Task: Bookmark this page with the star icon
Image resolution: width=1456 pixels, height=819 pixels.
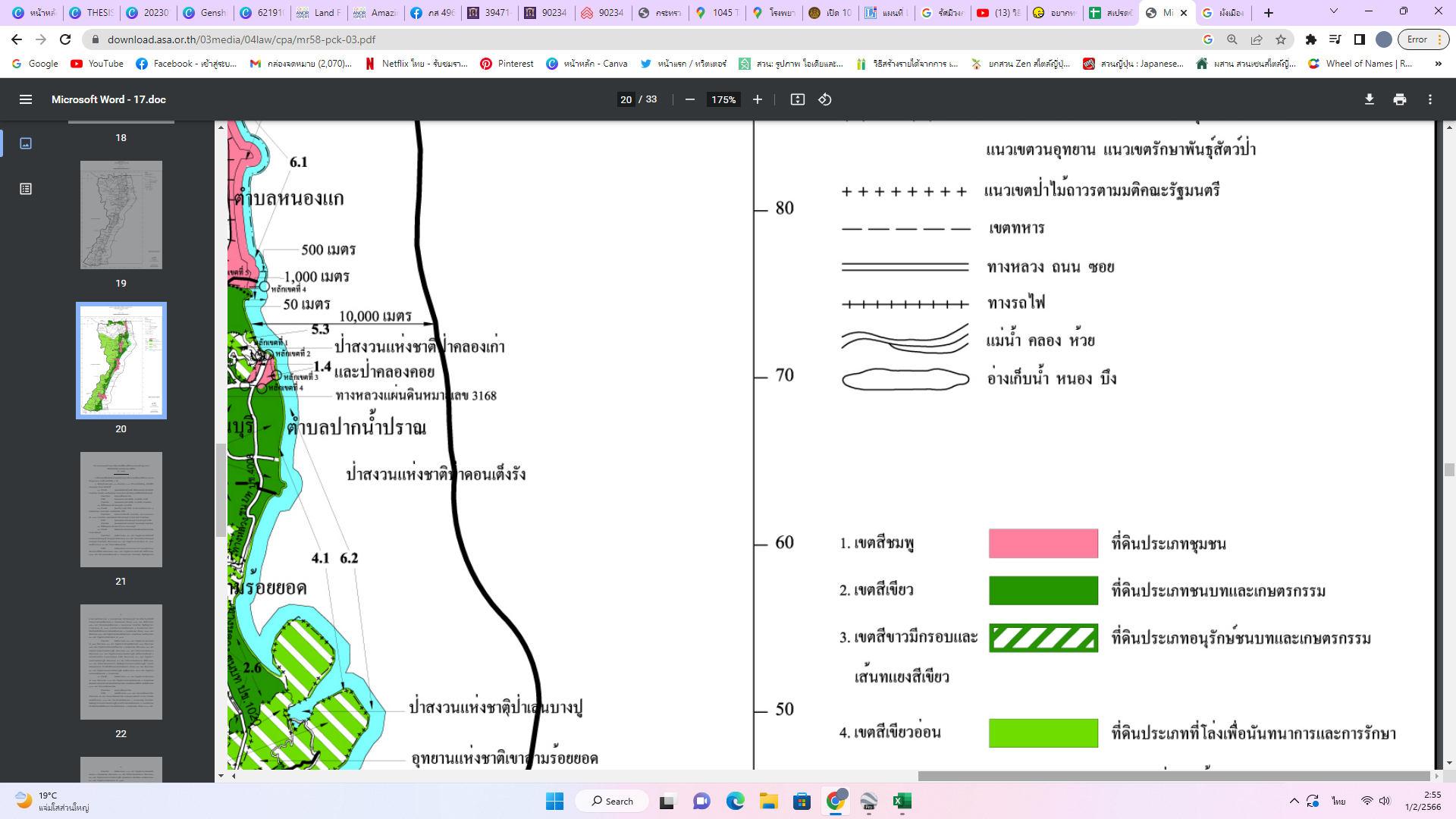Action: point(1281,39)
